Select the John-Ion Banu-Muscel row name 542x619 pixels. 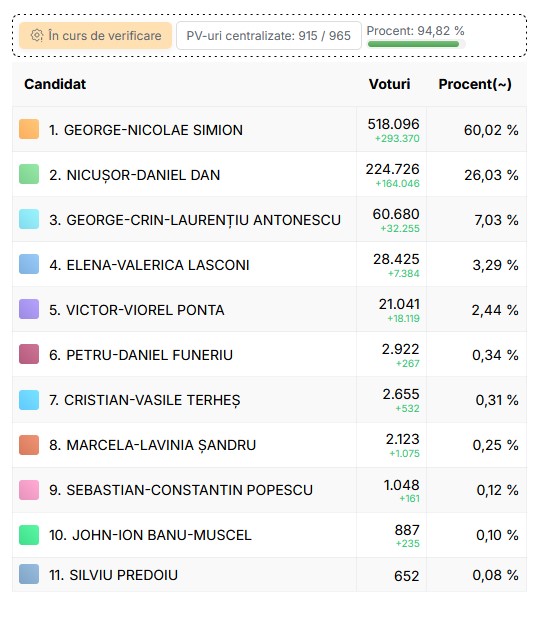[x=150, y=535]
